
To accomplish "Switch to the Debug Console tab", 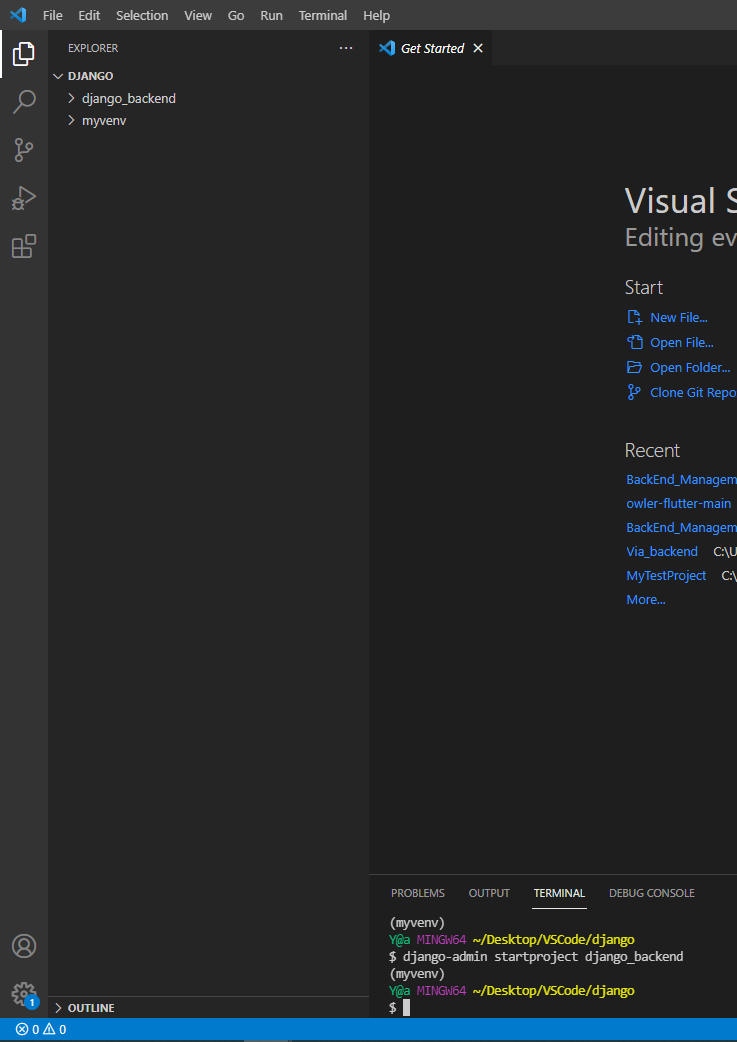I will (652, 893).
